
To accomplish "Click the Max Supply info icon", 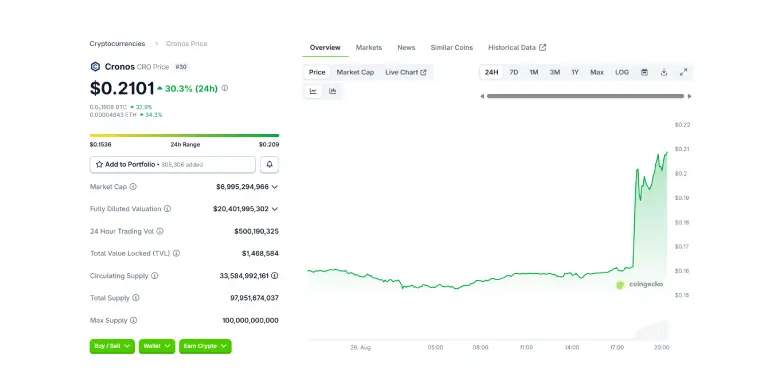I will 133,320.
